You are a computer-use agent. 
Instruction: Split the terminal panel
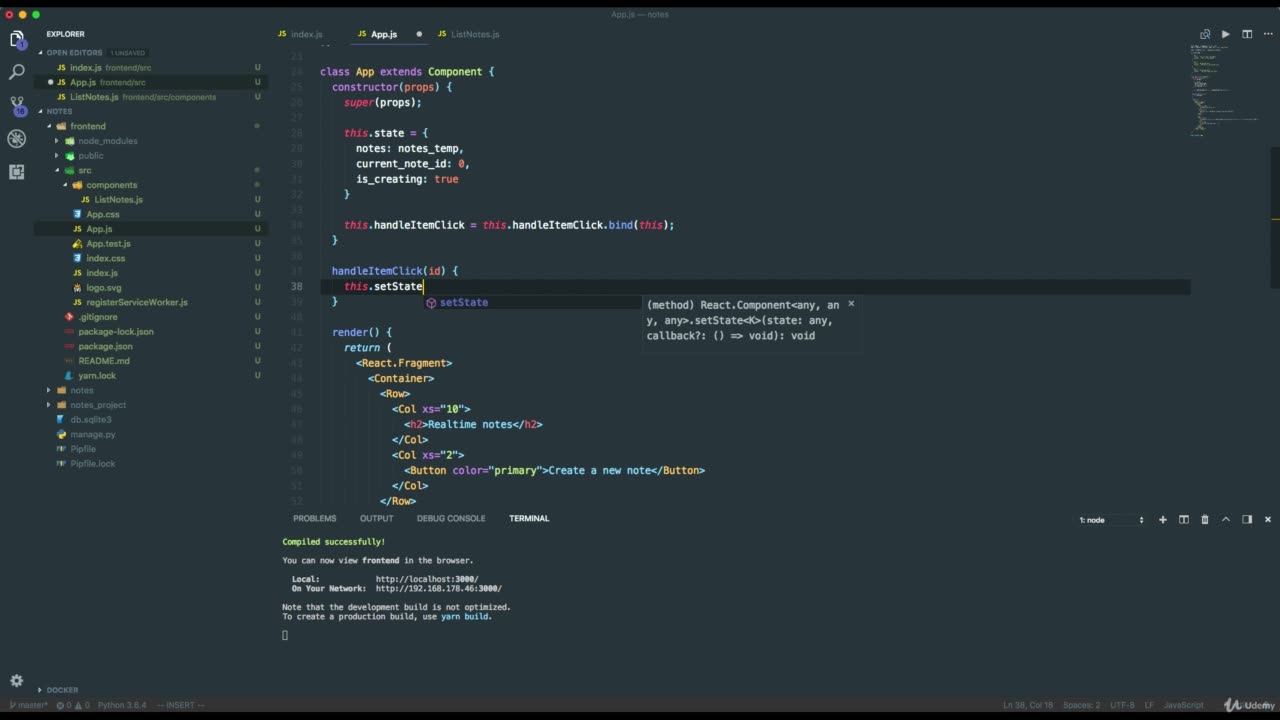[1184, 520]
